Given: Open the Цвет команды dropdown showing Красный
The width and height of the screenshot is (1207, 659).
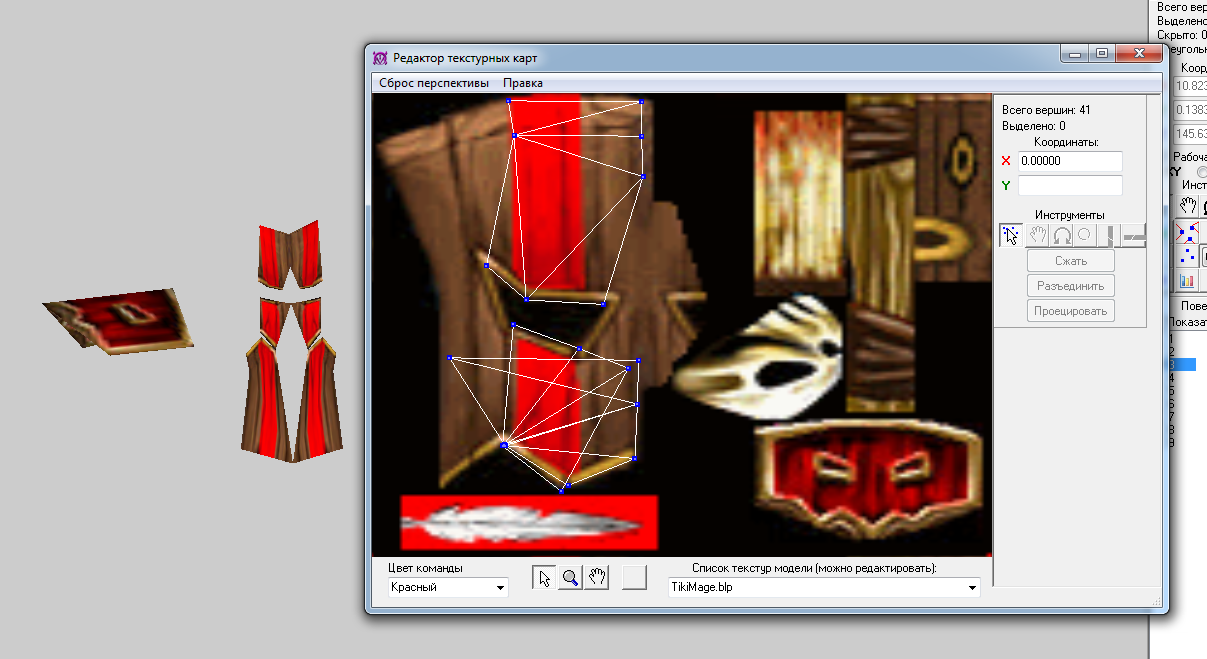Looking at the screenshot, I should pos(448,587).
